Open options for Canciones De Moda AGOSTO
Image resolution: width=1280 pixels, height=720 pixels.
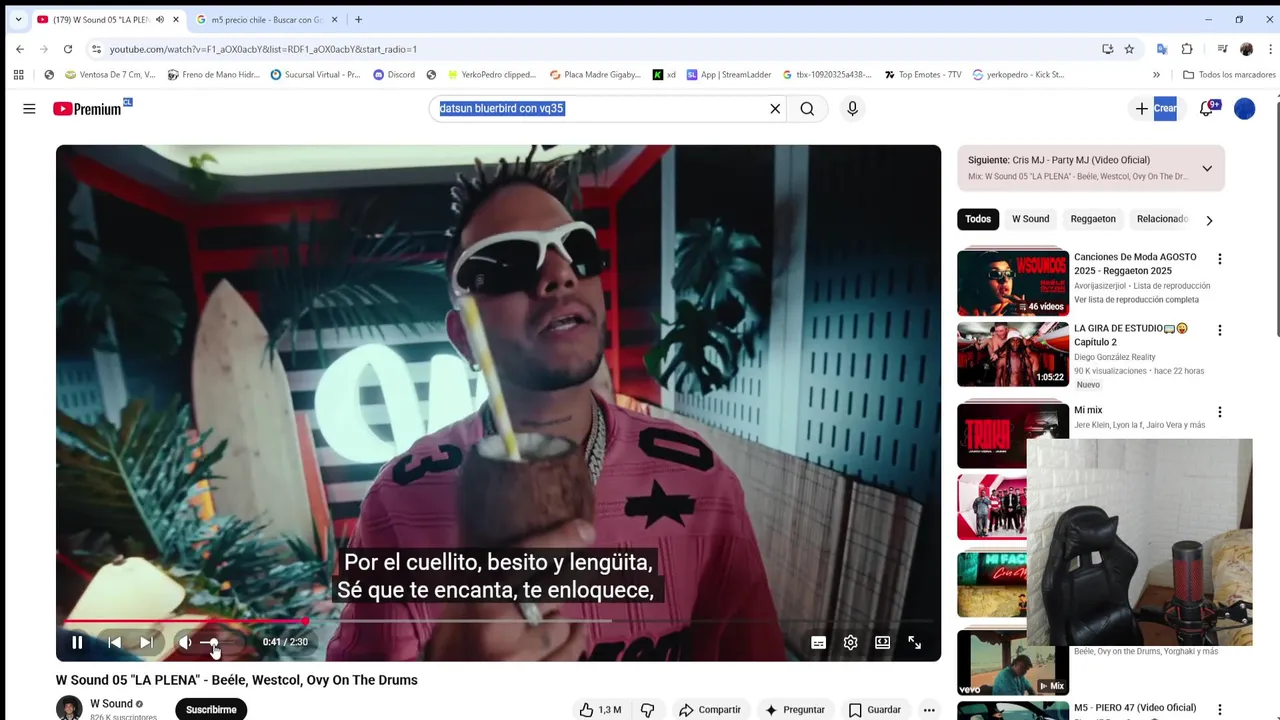tap(1219, 259)
